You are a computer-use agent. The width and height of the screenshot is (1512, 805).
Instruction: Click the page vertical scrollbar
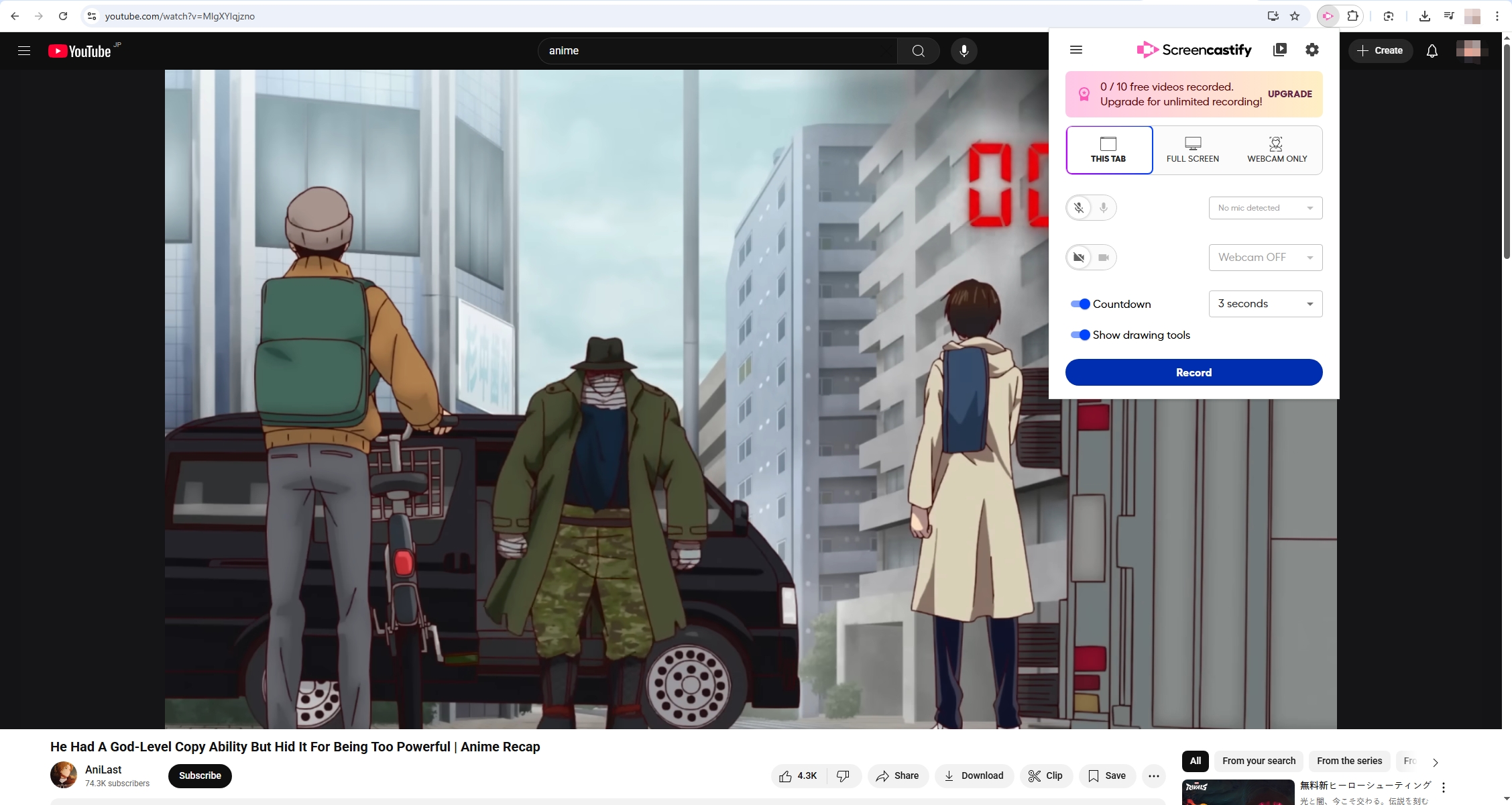tap(1507, 151)
